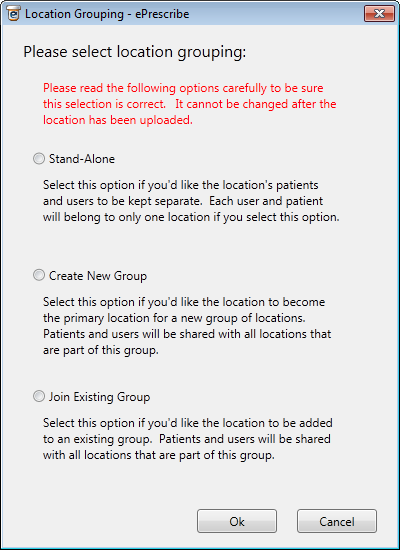Click the description about added to existing group

pos(188,439)
